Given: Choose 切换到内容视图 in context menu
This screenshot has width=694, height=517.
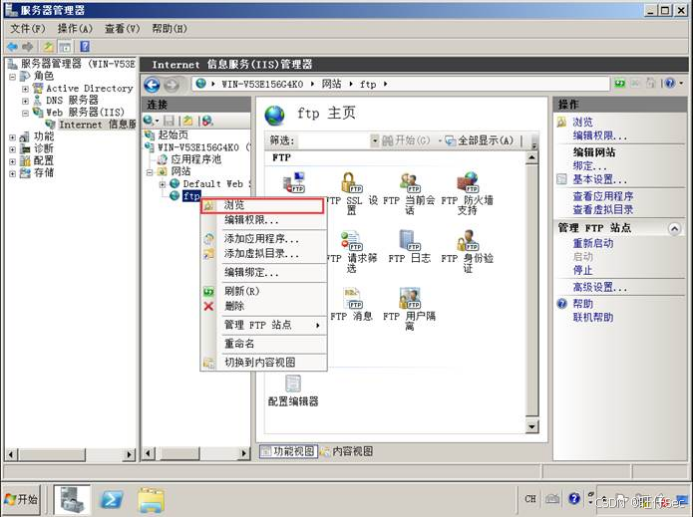Looking at the screenshot, I should (x=264, y=363).
